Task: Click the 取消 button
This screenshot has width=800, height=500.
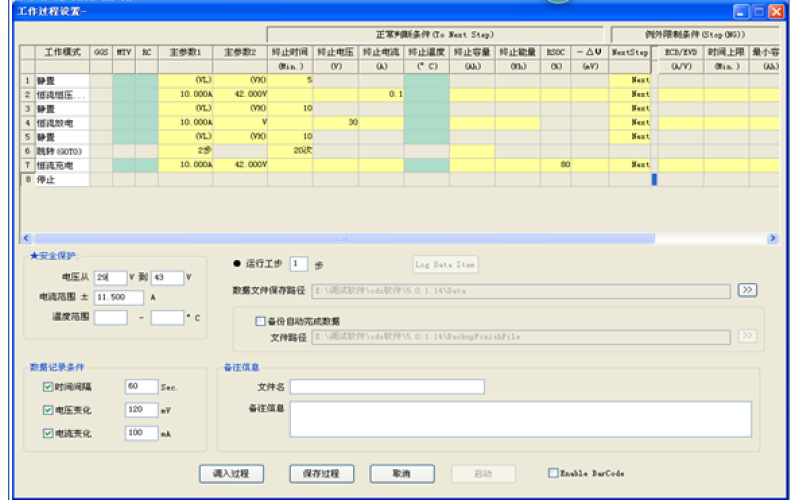Action: pyautogui.click(x=402, y=473)
